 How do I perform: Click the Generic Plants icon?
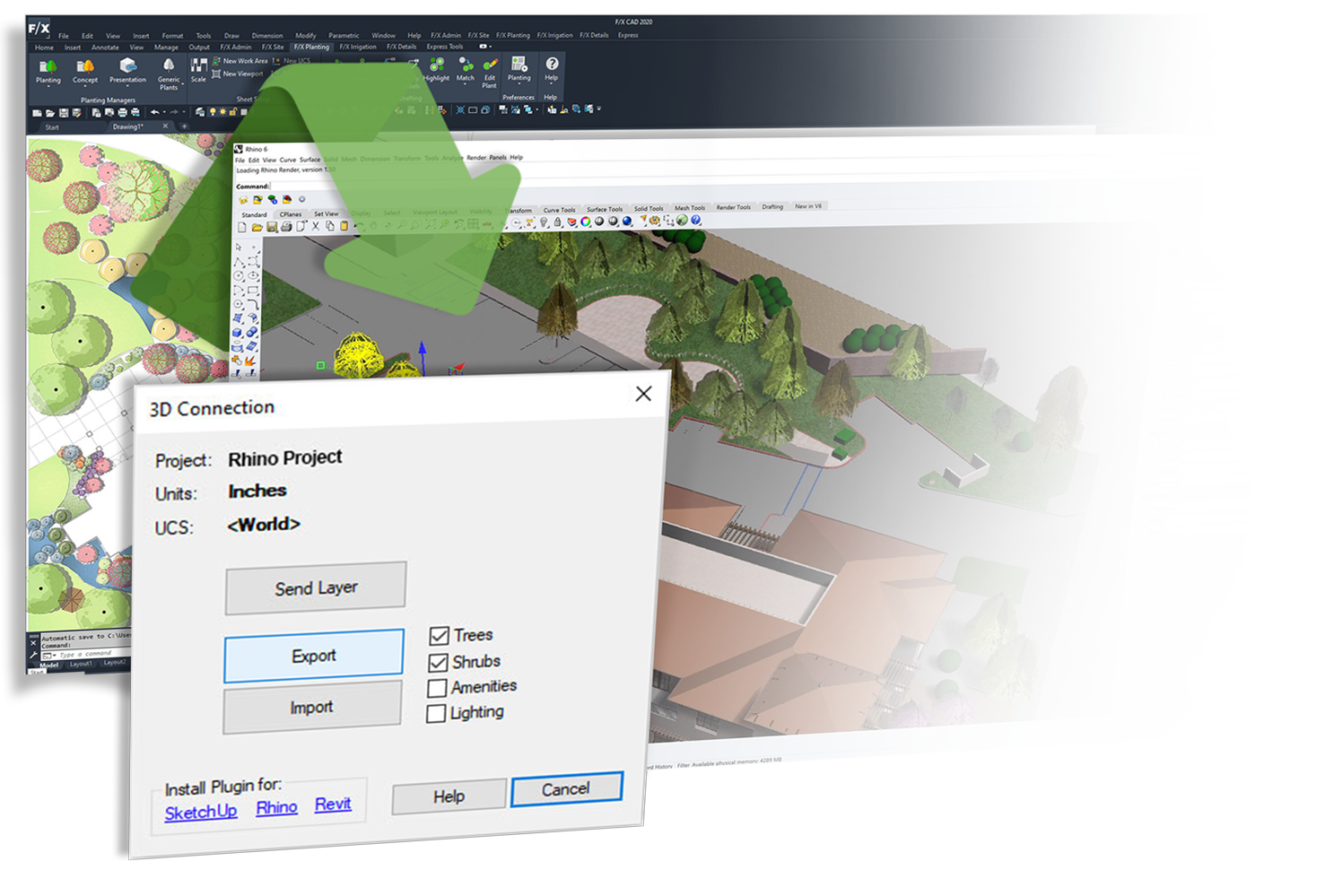click(x=169, y=65)
